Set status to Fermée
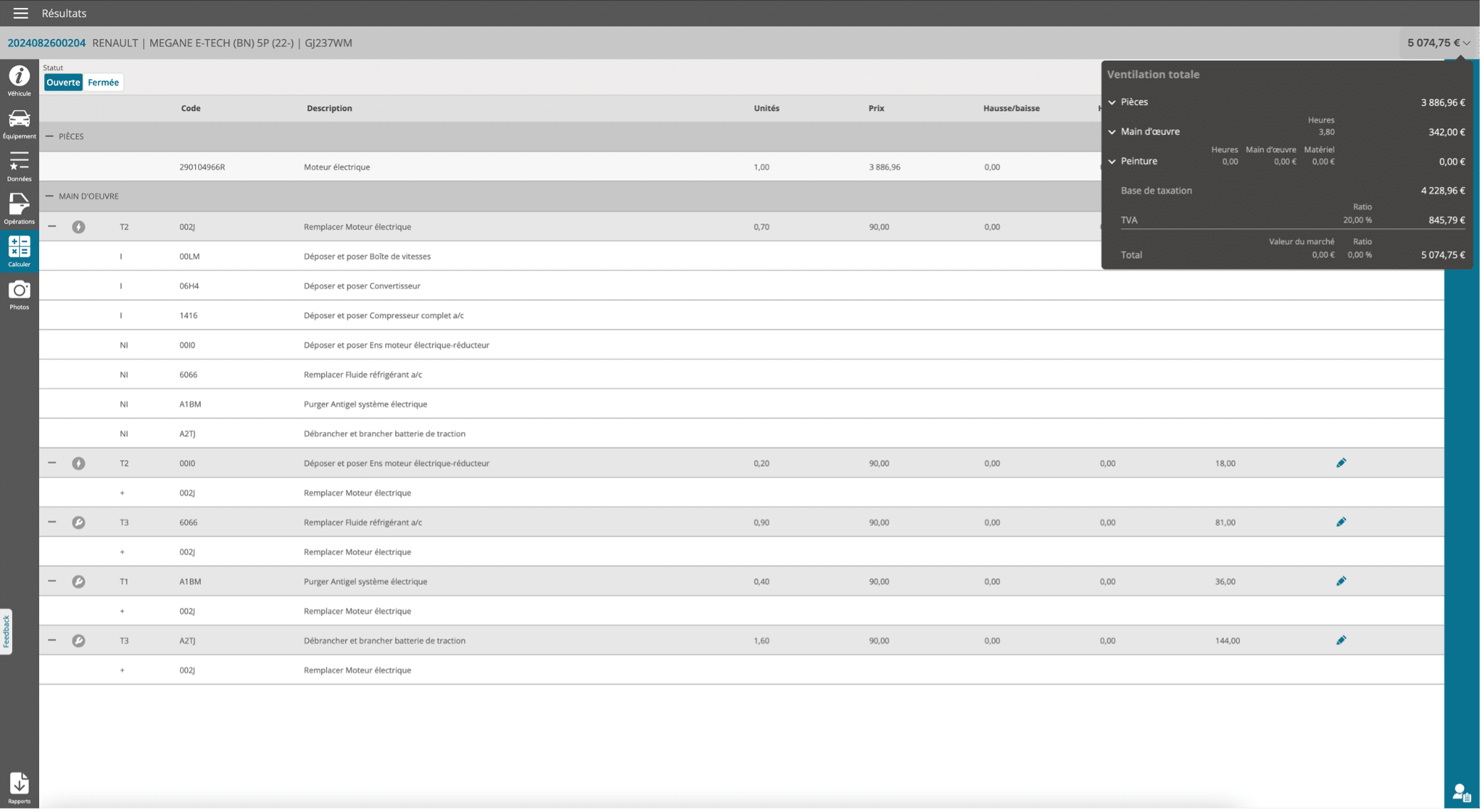Screen dimensions: 1484x812 [x=103, y=83]
